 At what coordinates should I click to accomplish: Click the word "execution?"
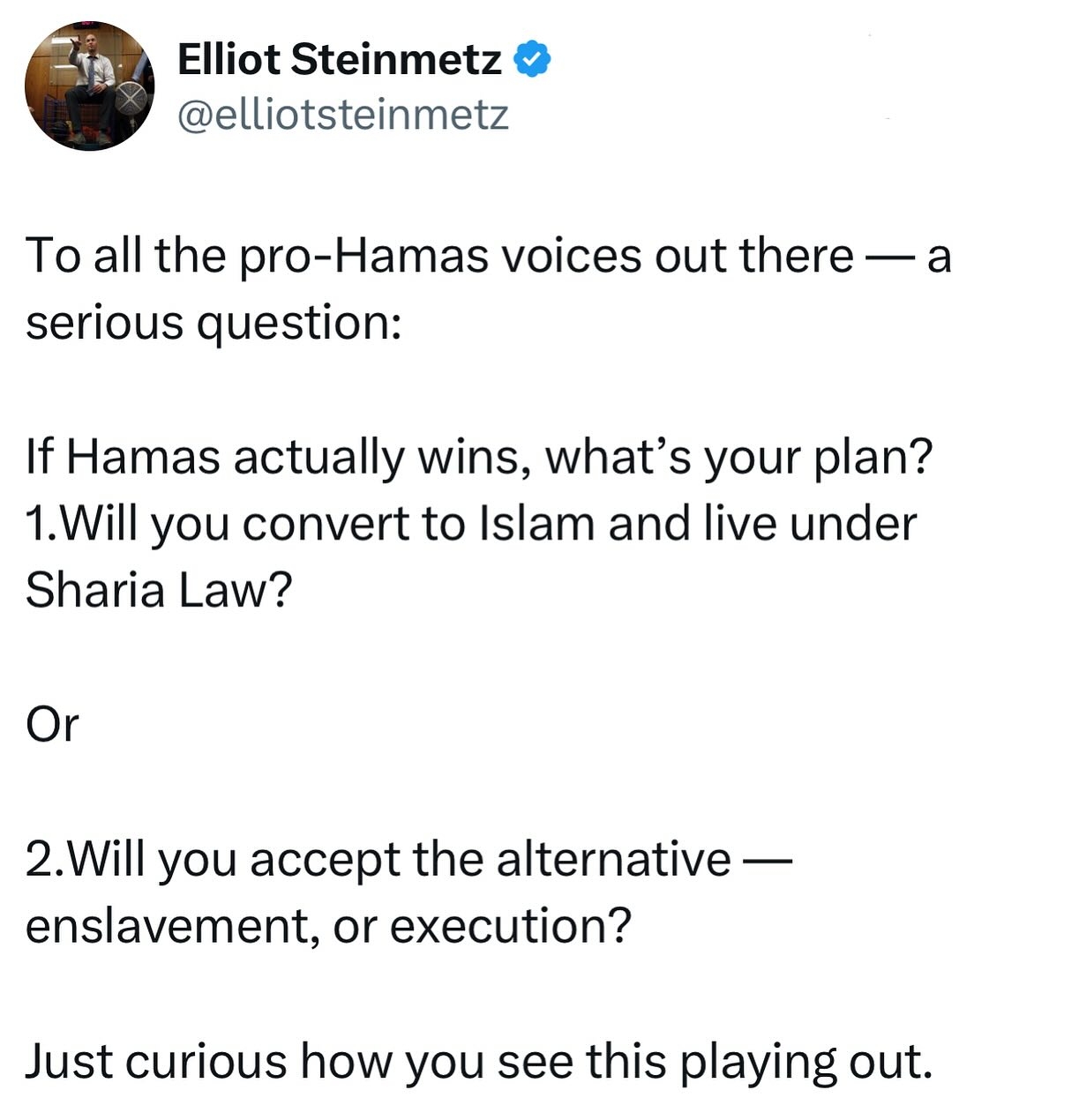click(x=511, y=927)
